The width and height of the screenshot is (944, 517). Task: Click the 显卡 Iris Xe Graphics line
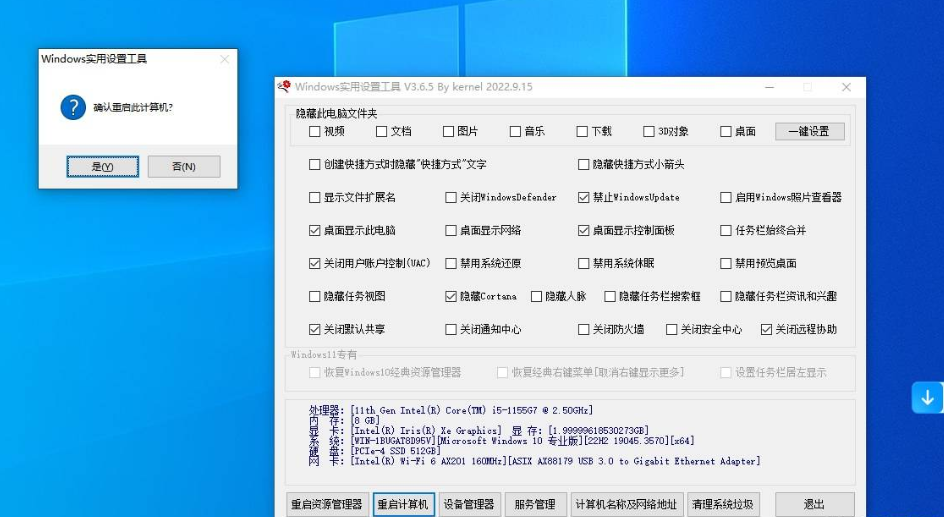[x=479, y=431]
